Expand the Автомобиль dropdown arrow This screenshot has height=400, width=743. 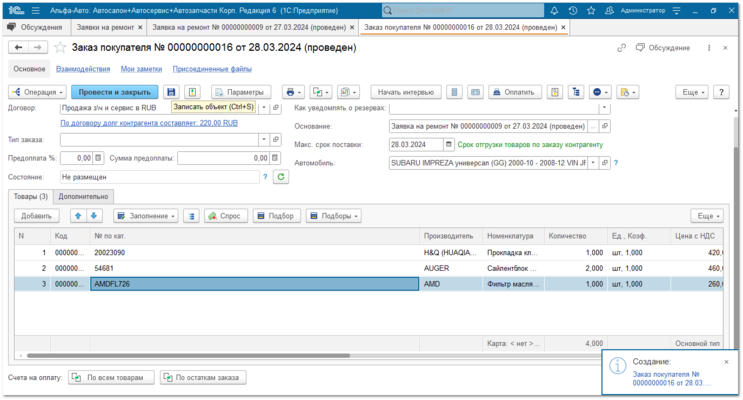pyautogui.click(x=593, y=163)
